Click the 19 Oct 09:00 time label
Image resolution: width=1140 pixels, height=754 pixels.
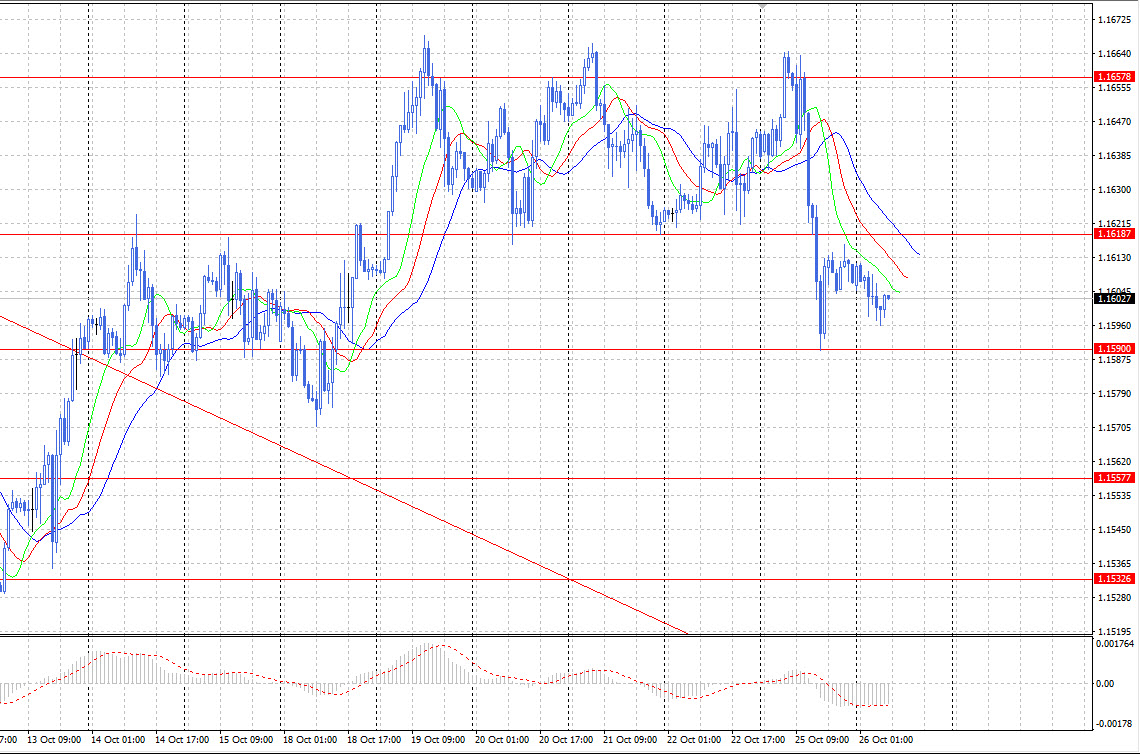click(438, 739)
